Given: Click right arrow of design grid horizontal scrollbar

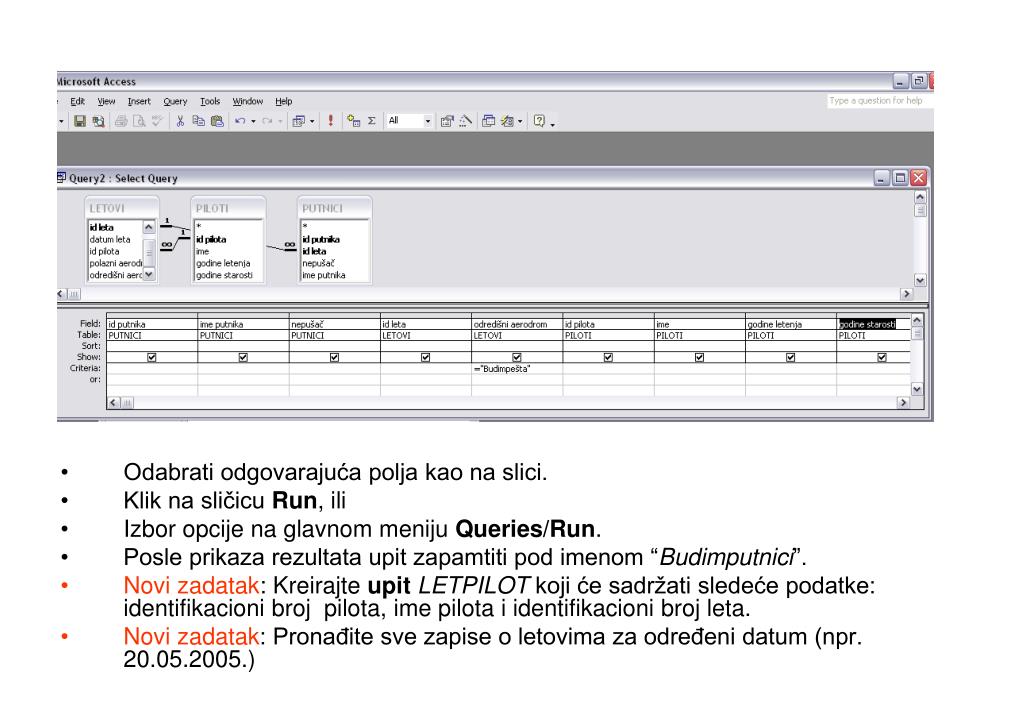Looking at the screenshot, I should (x=904, y=403).
